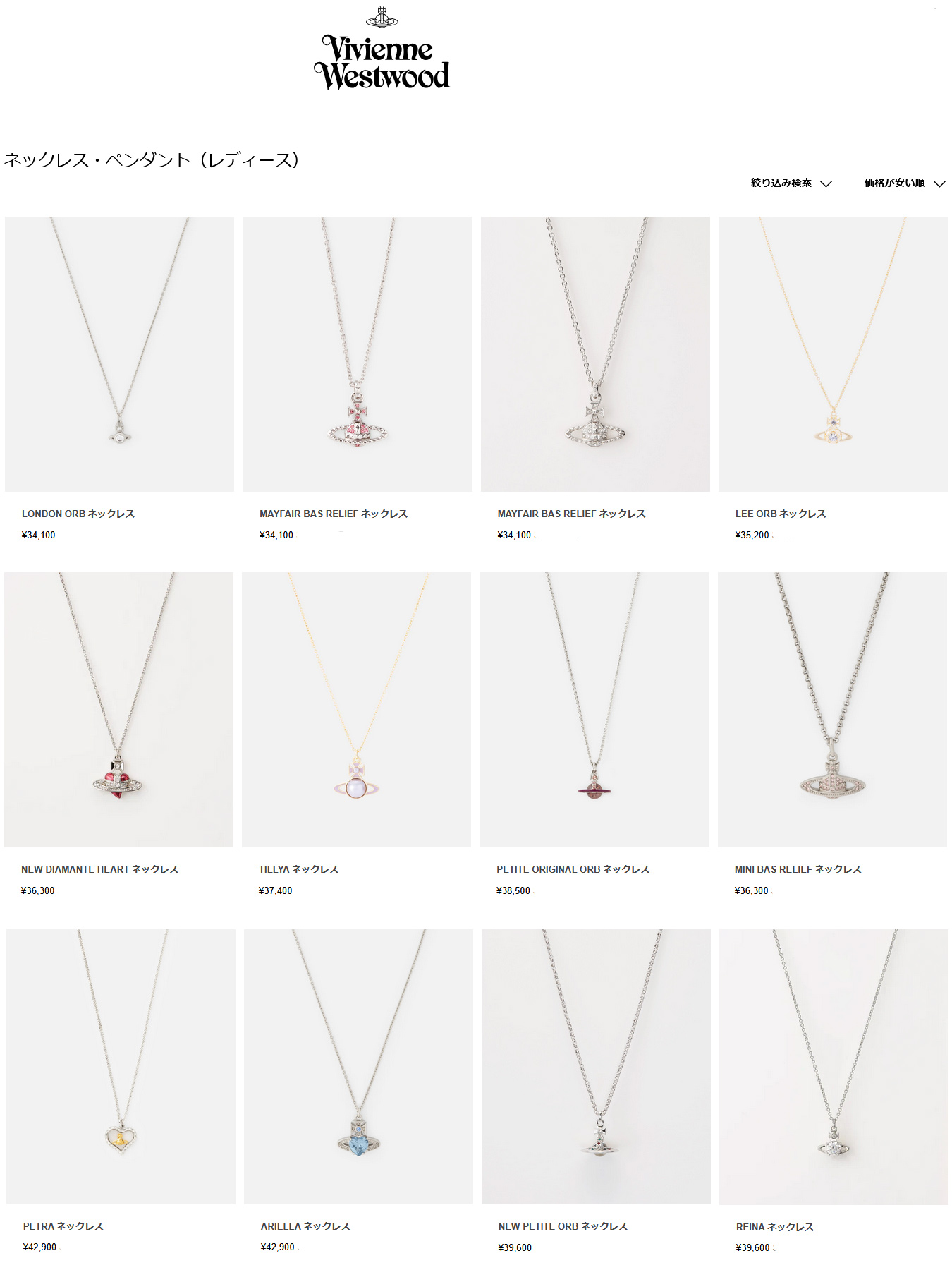Click the chevron next to 絞り込み検索
Viewport: 952px width, 1270px height.
[x=826, y=183]
